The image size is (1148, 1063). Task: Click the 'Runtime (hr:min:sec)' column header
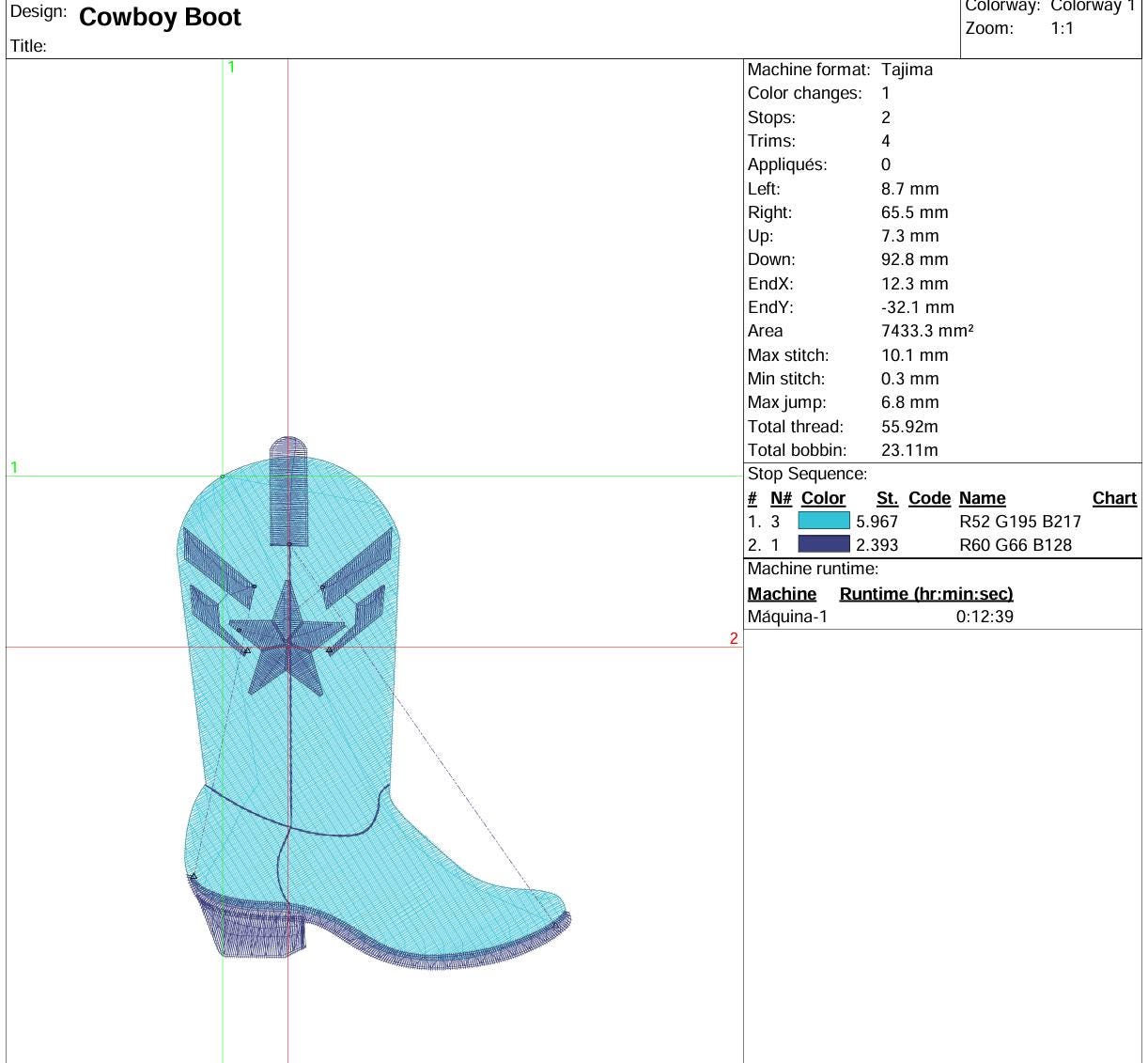pos(926,594)
